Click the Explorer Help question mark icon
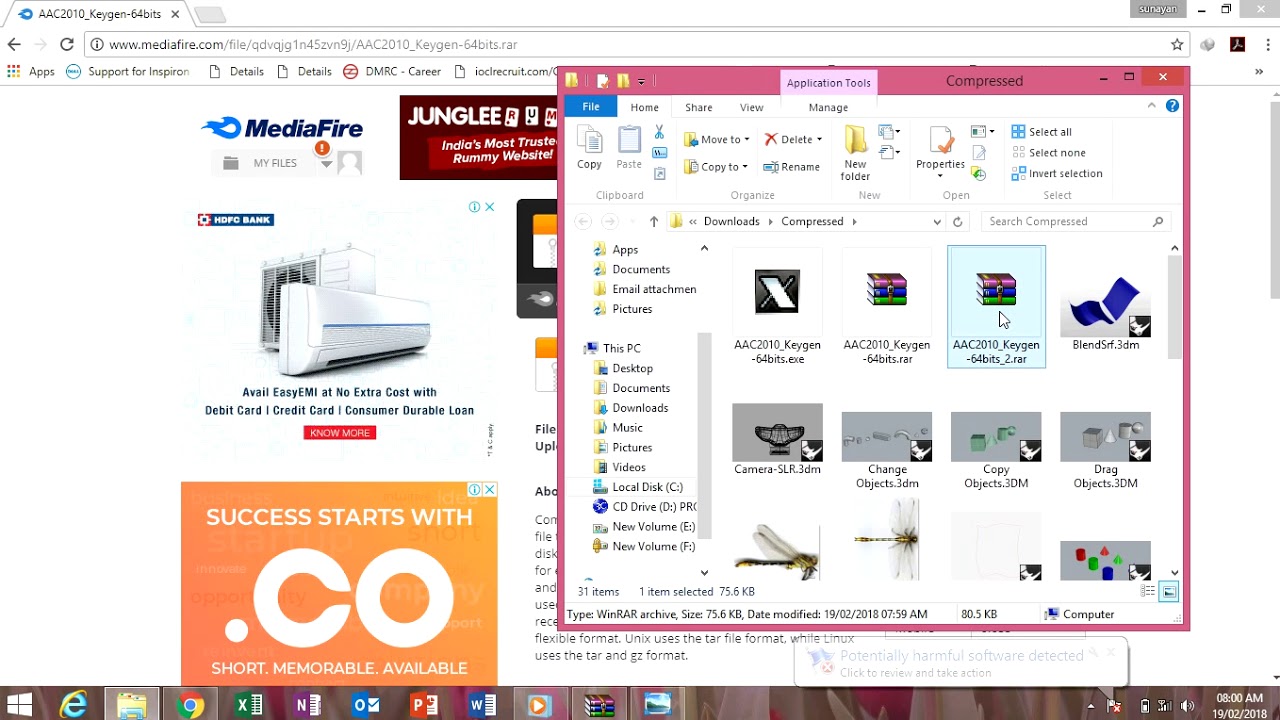 [x=1172, y=106]
